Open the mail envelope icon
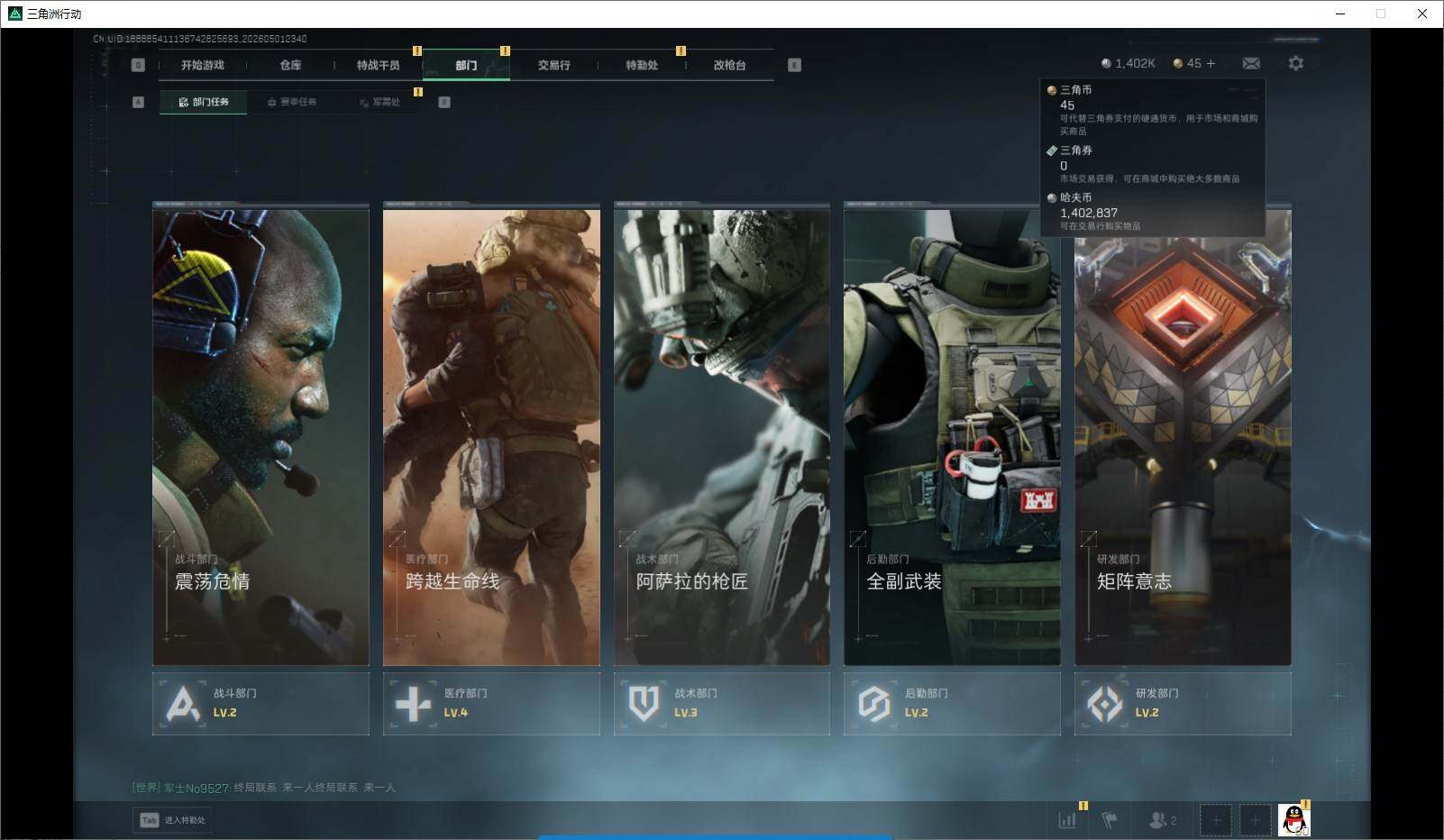 pyautogui.click(x=1251, y=63)
